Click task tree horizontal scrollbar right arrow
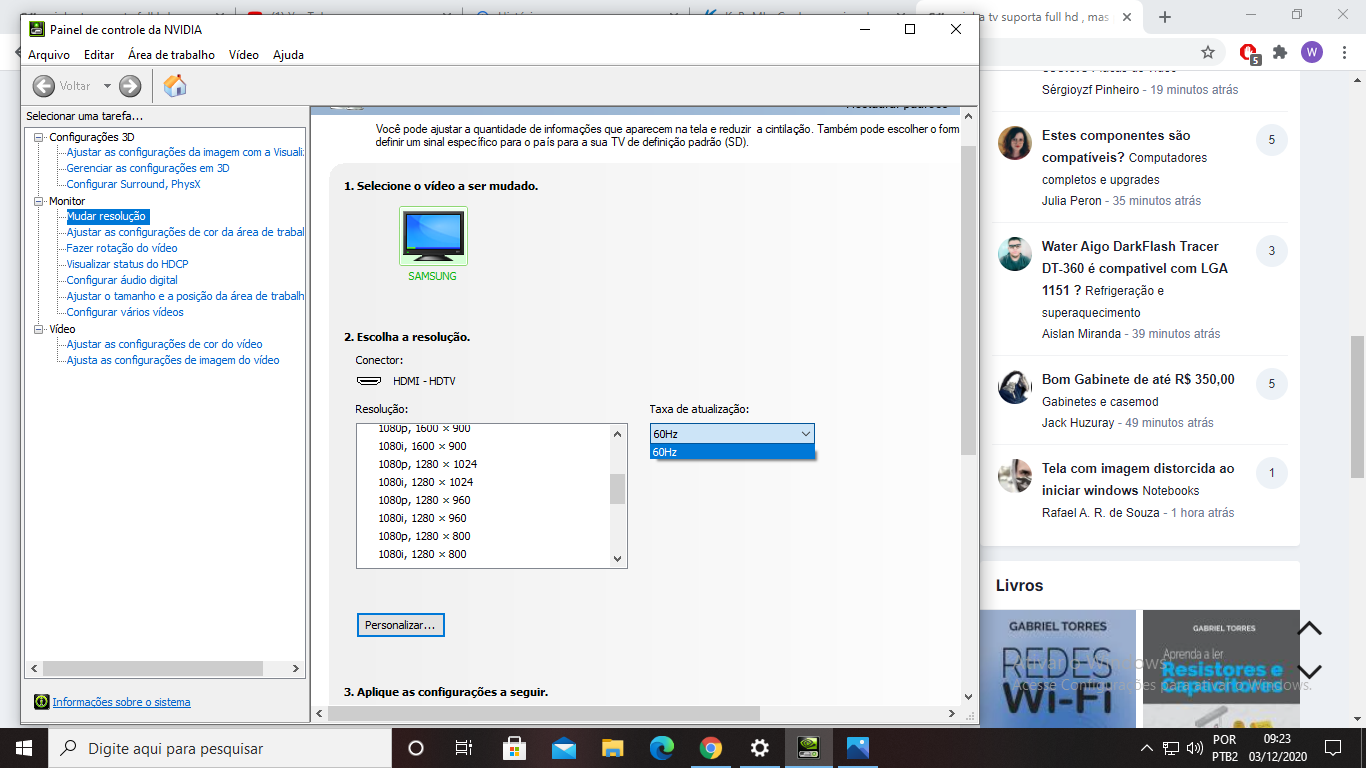 coord(297,669)
